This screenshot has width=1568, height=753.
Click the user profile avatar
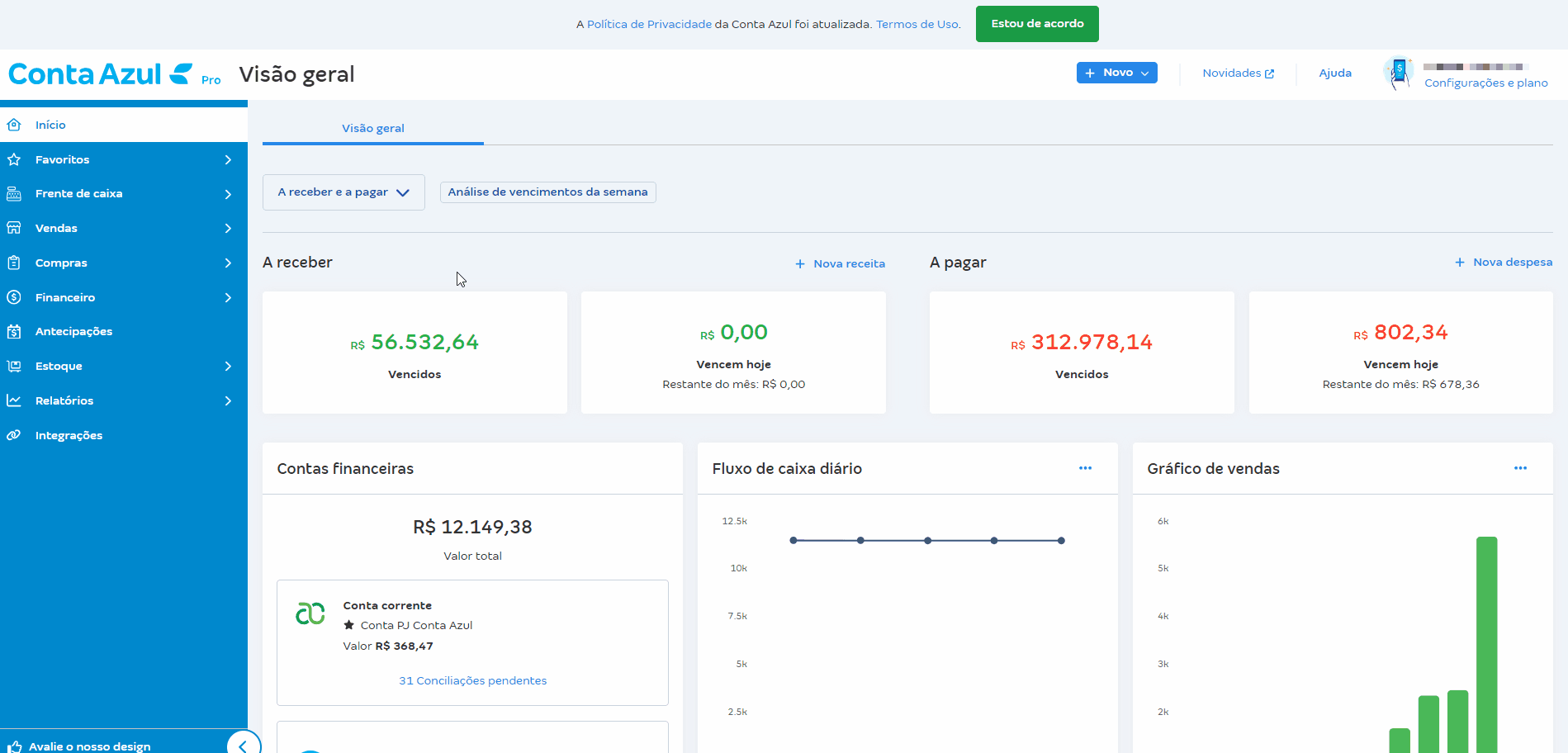point(1399,73)
